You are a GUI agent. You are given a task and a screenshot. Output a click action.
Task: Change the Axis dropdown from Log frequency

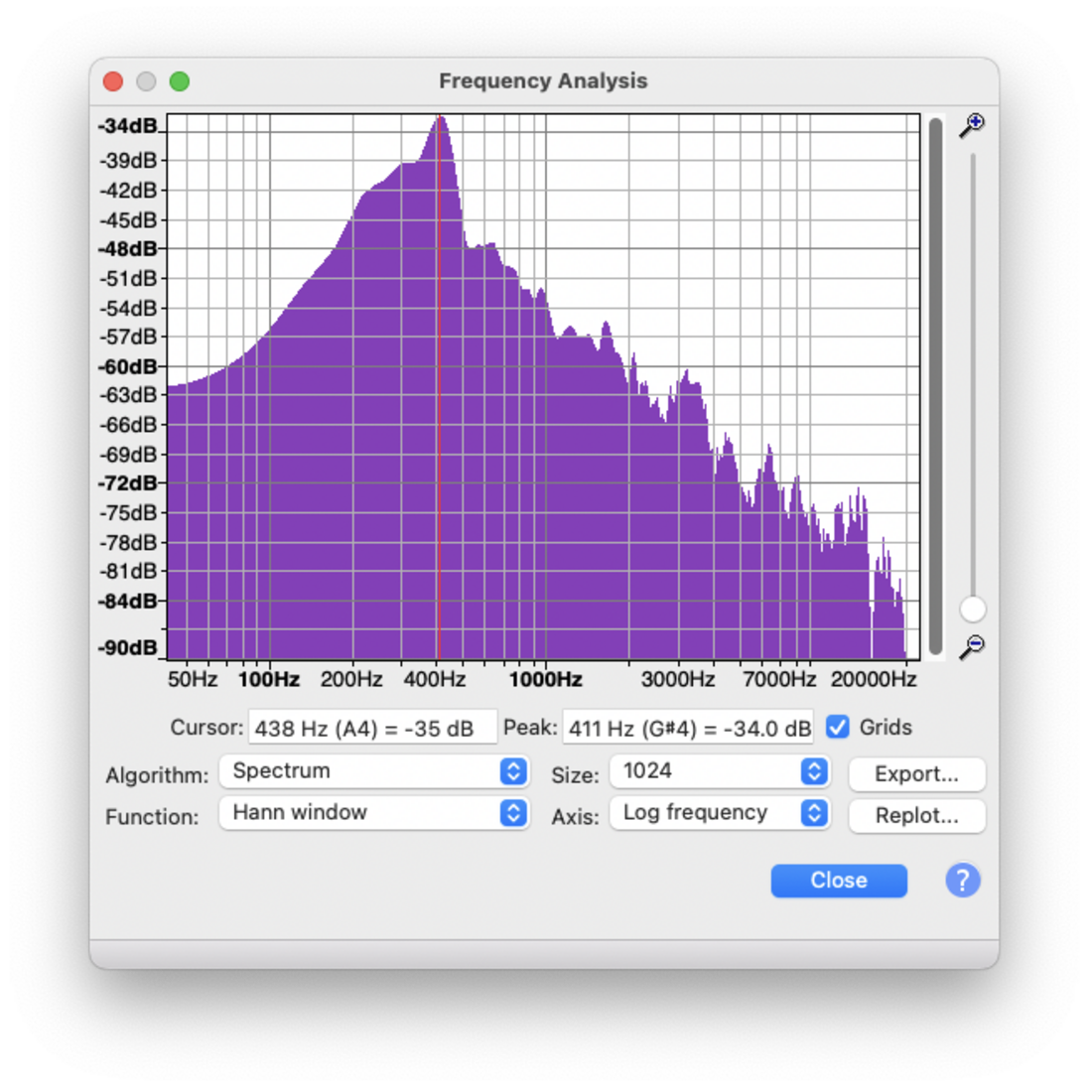(x=719, y=813)
